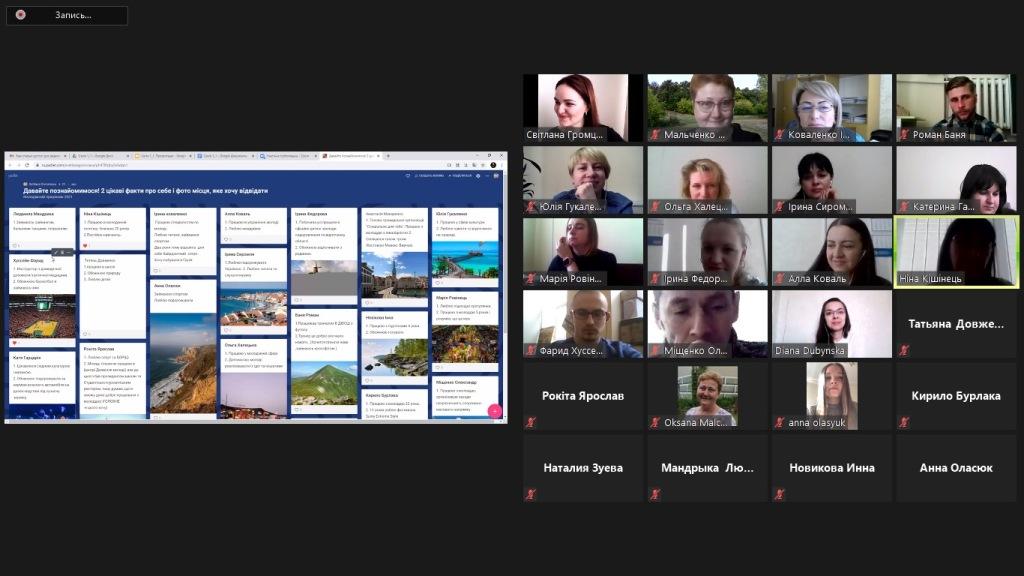Click the muted mic icon on Татьяна Довже tile
This screenshot has width=1024, height=576.
904,351
